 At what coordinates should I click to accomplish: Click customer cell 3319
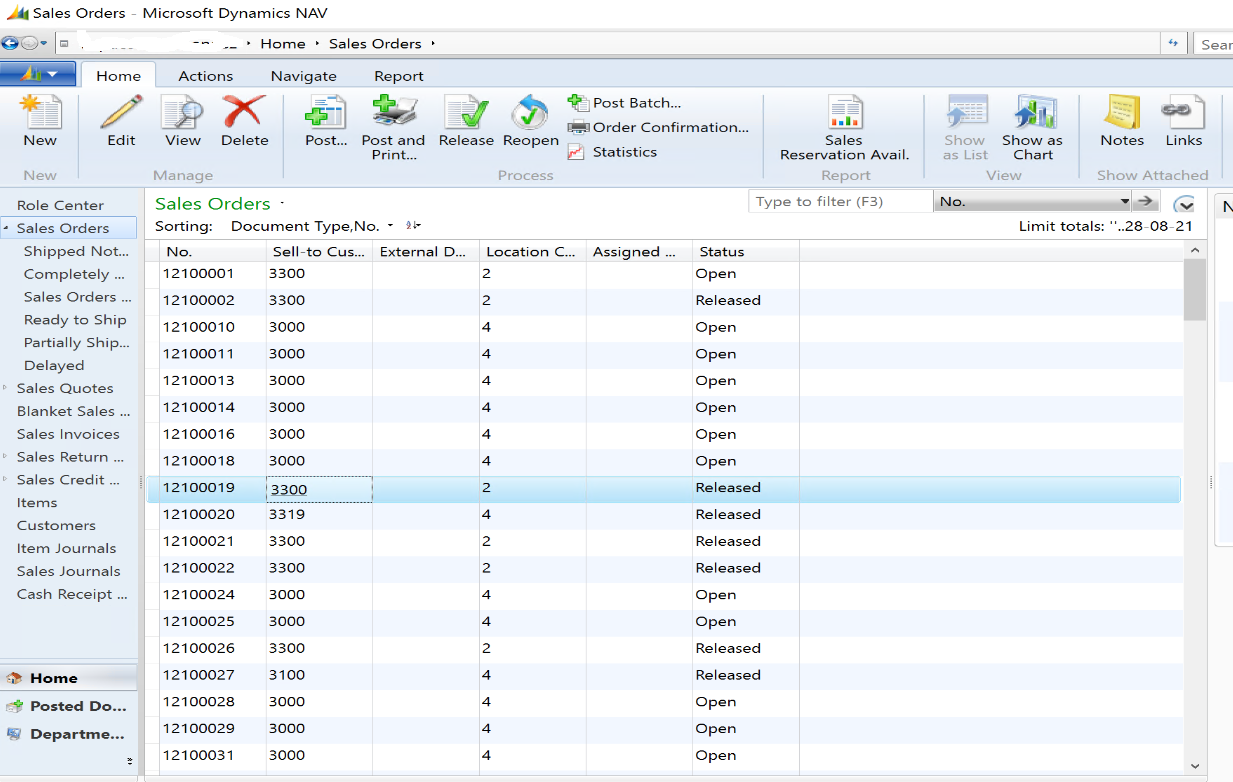(x=319, y=515)
